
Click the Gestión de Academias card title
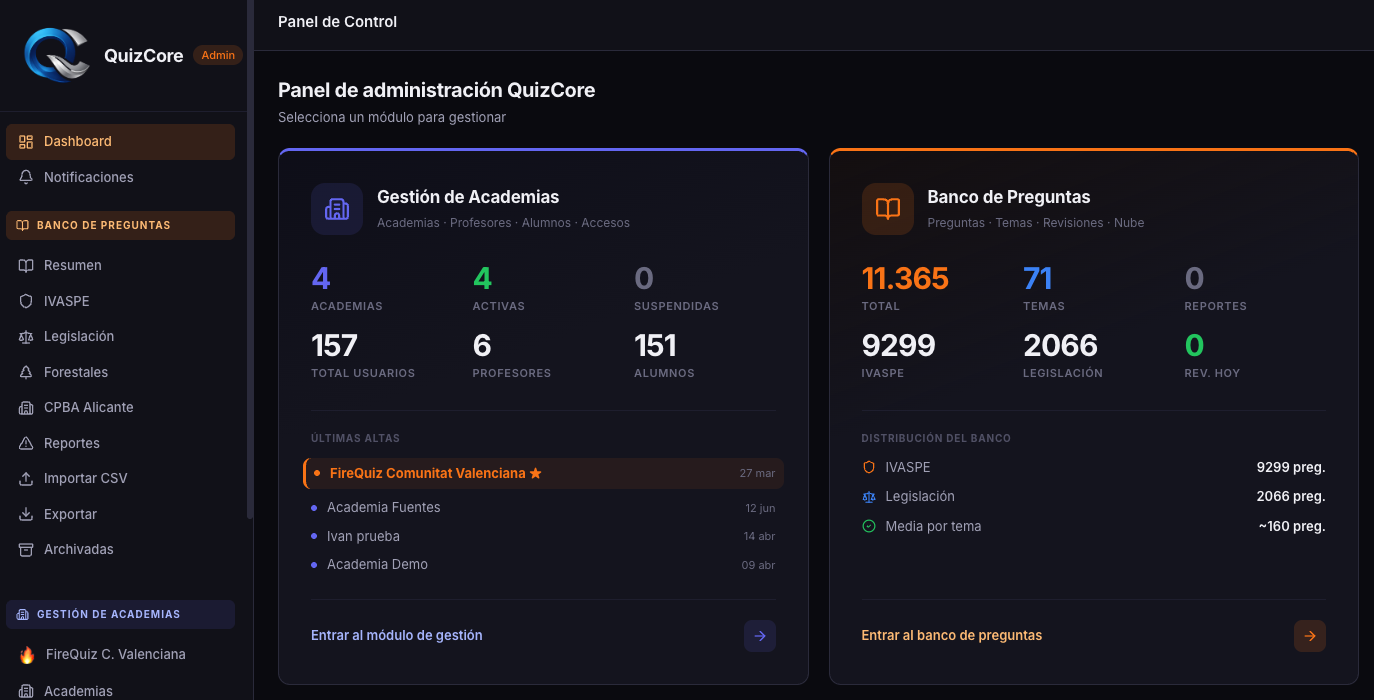(468, 197)
